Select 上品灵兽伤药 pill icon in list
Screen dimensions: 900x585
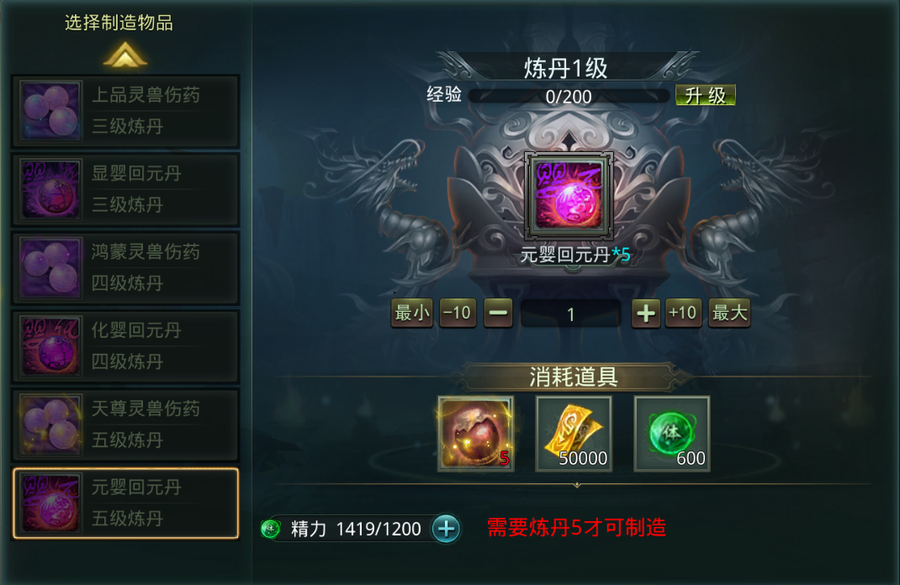click(51, 111)
